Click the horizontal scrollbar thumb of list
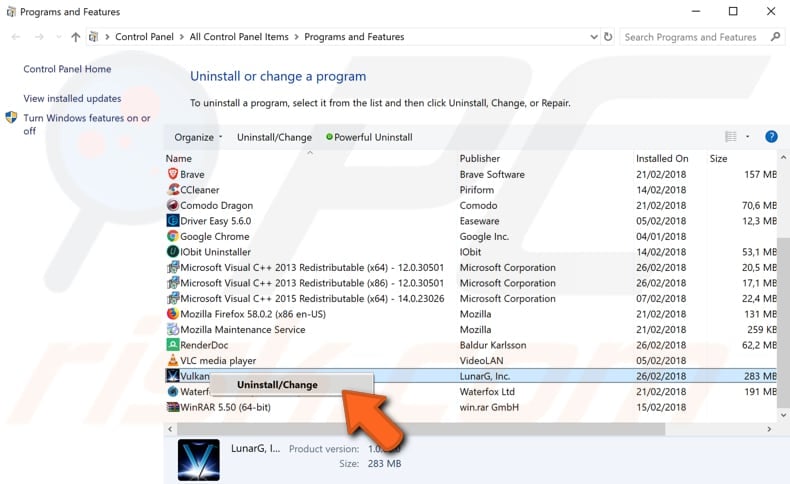The image size is (790, 484). (421, 429)
